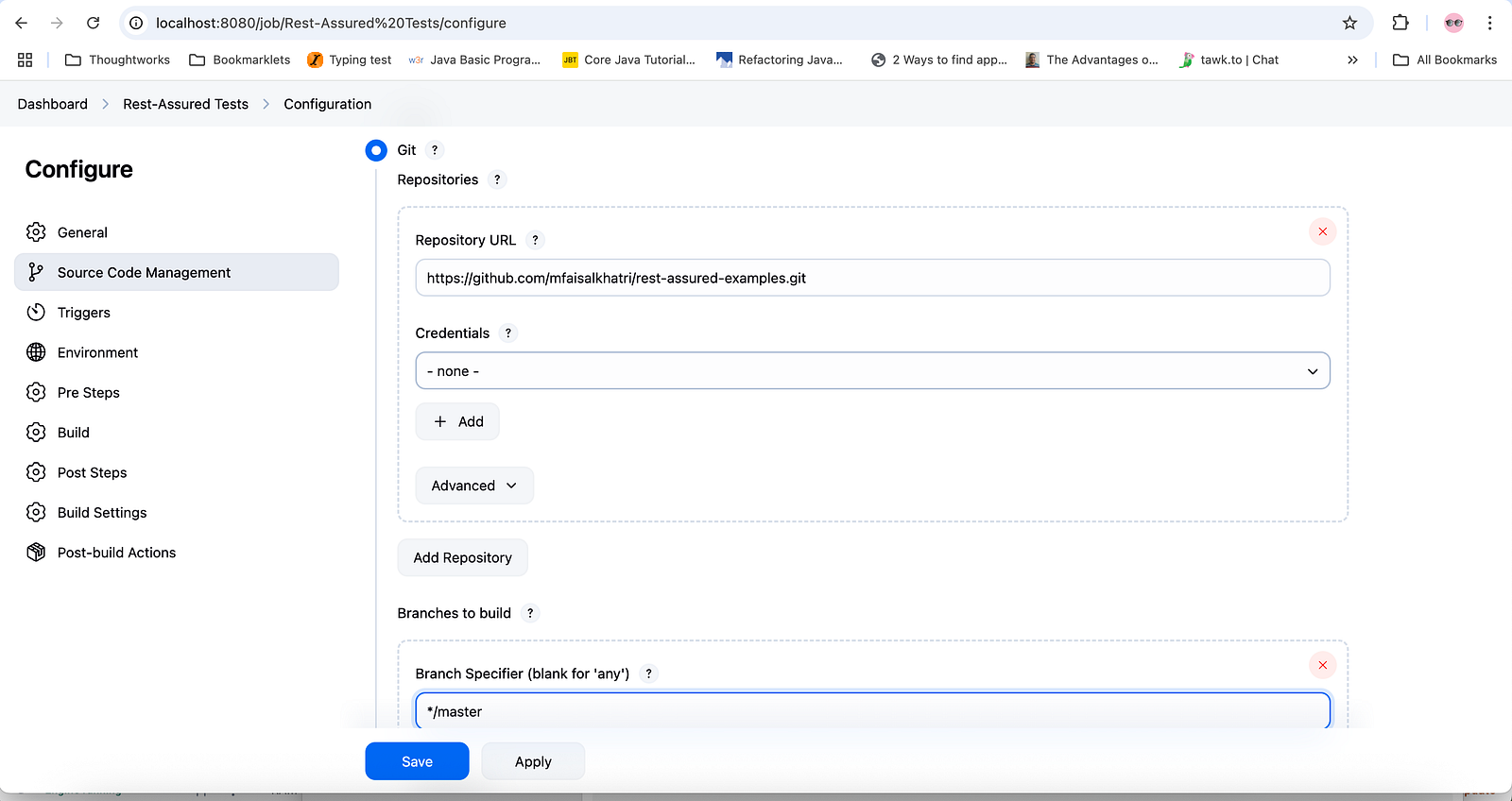This screenshot has height=801, width=1512.
Task: Click the browser address bar URL
Action: pyautogui.click(x=331, y=23)
